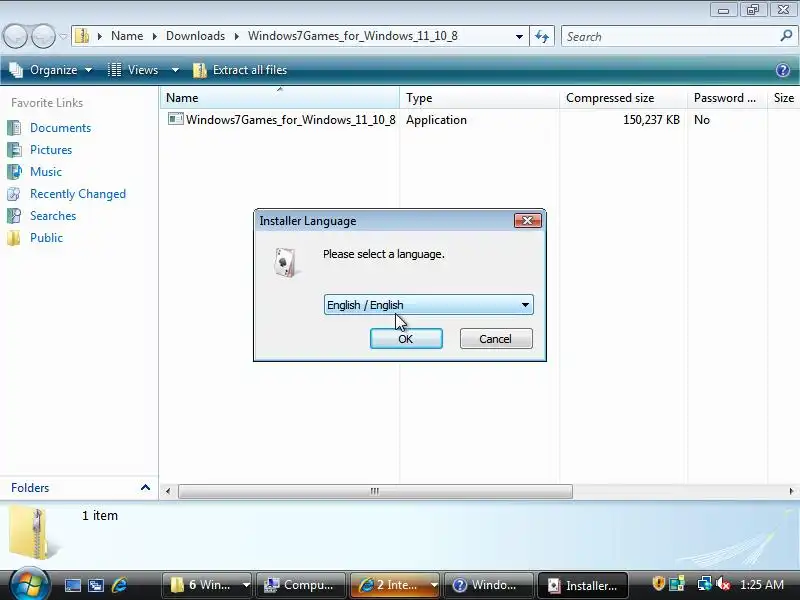The height and width of the screenshot is (600, 800).
Task: Click Extract all files
Action: pos(240,70)
